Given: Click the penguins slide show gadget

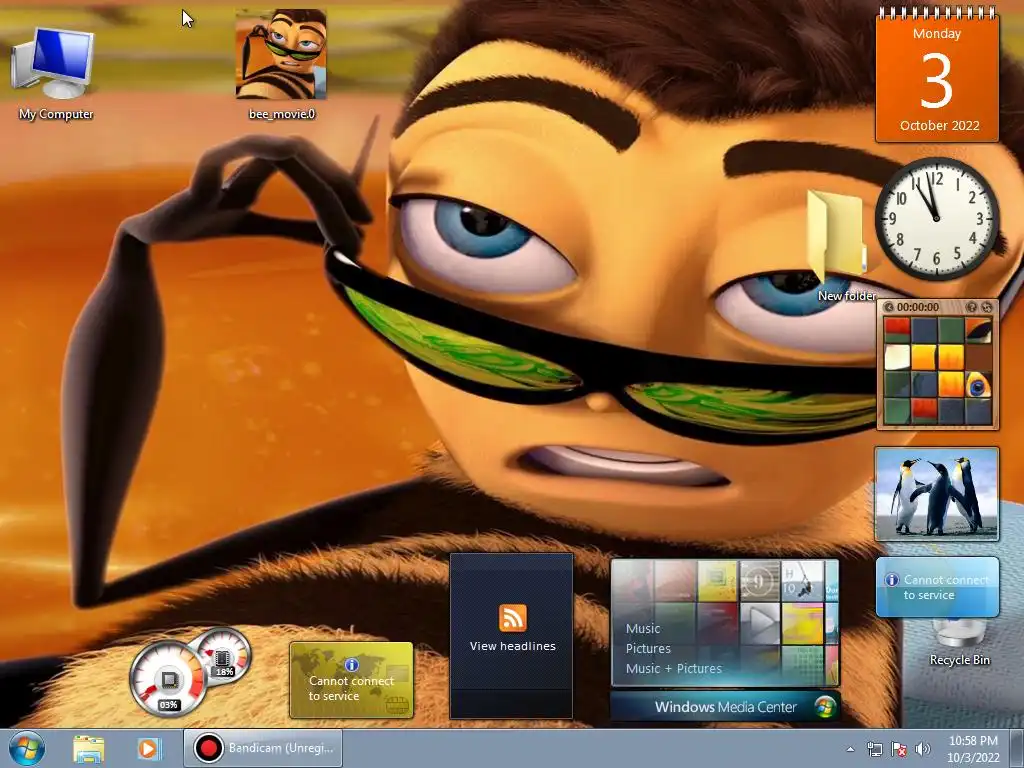Looking at the screenshot, I should pyautogui.click(x=936, y=494).
